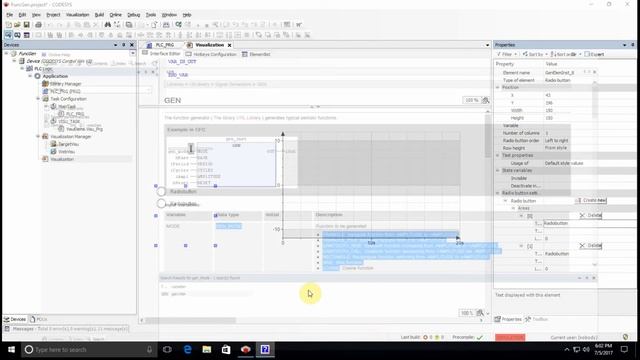Collapse the Application tree node
The height and width of the screenshot is (360, 640).
point(30,76)
